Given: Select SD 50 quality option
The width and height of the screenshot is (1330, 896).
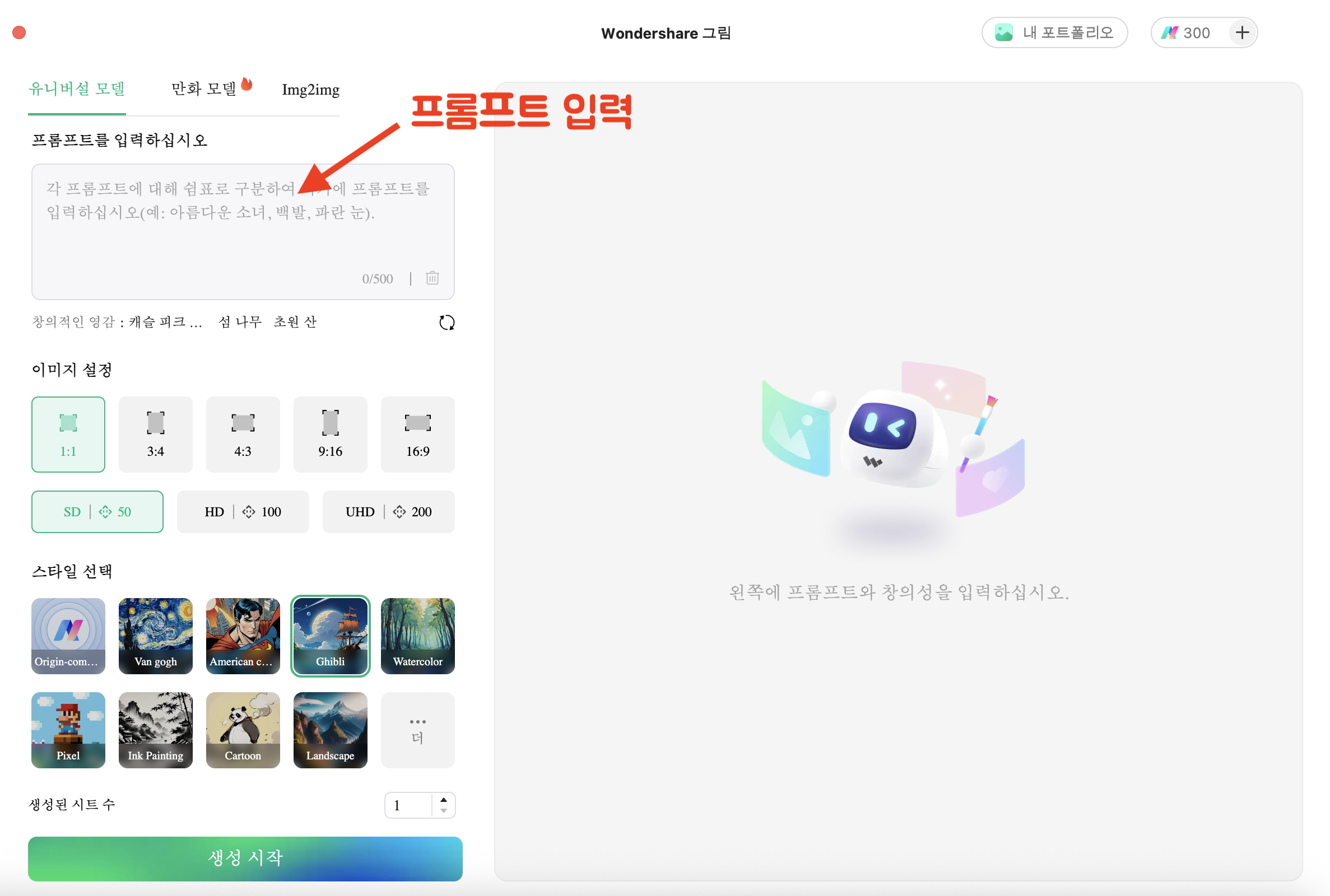Looking at the screenshot, I should coord(97,512).
